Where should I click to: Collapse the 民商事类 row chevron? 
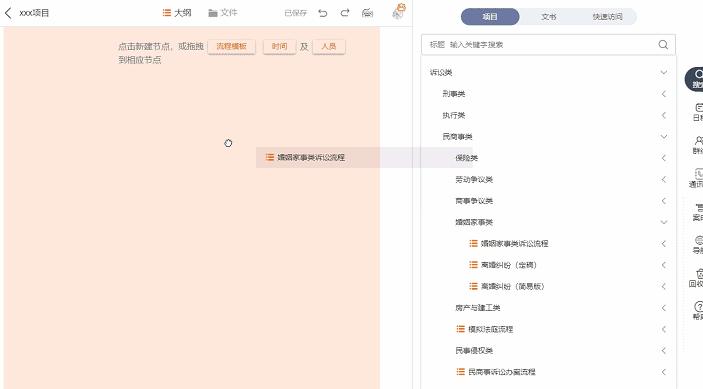(664, 136)
